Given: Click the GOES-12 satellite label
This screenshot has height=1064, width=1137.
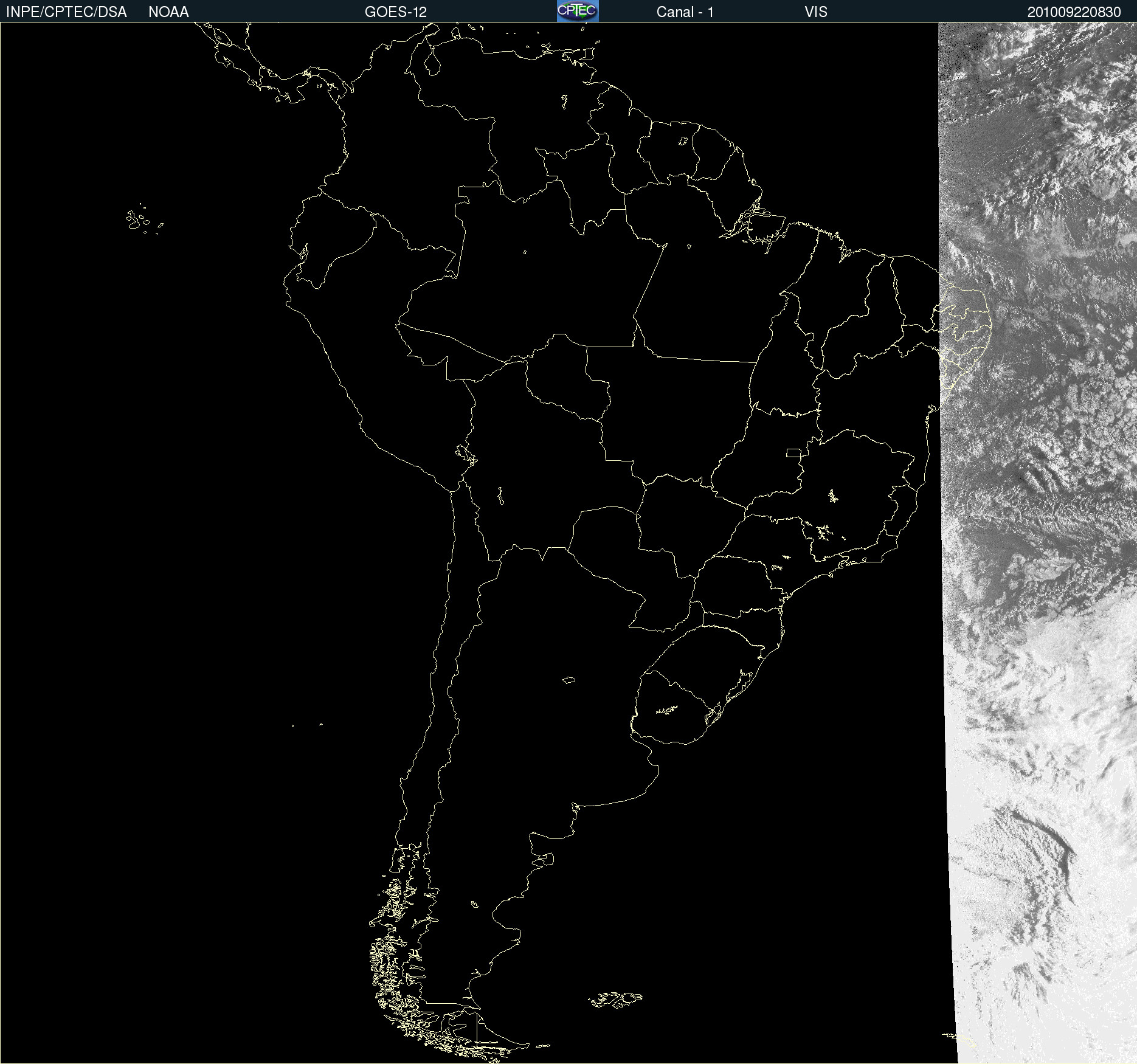Looking at the screenshot, I should 396,12.
